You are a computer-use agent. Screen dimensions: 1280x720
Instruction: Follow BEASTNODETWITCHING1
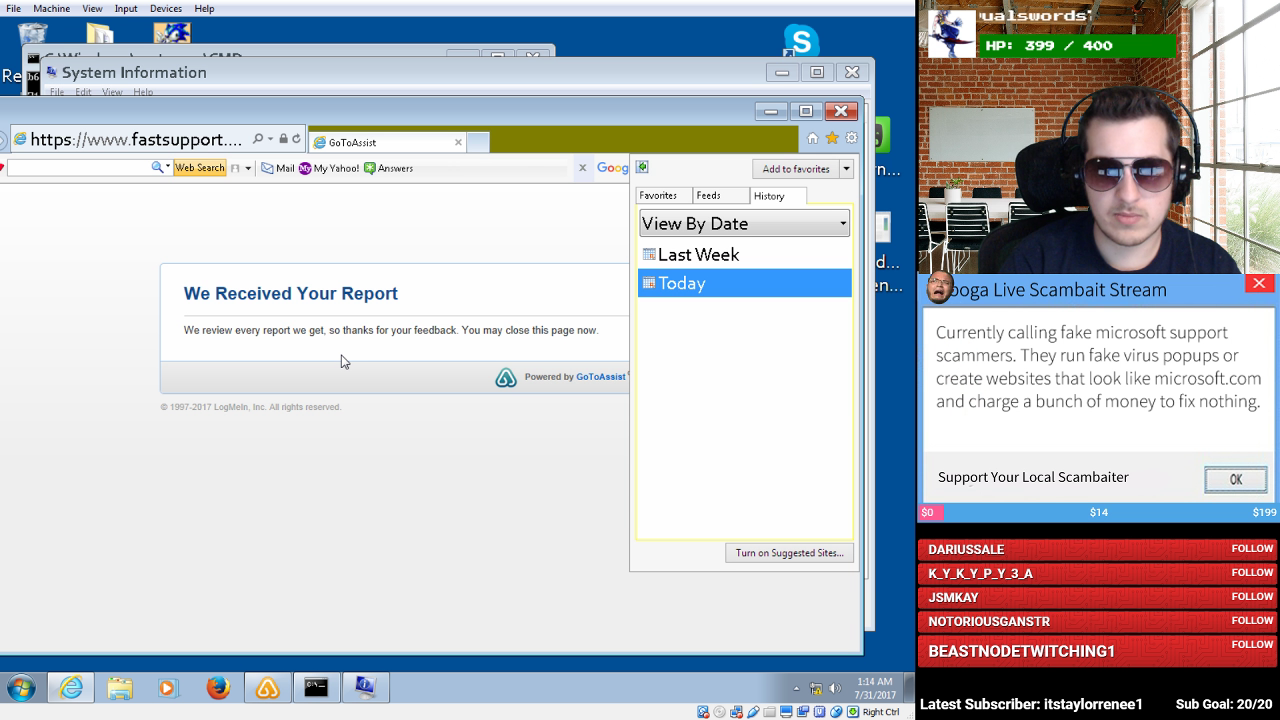click(x=1252, y=645)
